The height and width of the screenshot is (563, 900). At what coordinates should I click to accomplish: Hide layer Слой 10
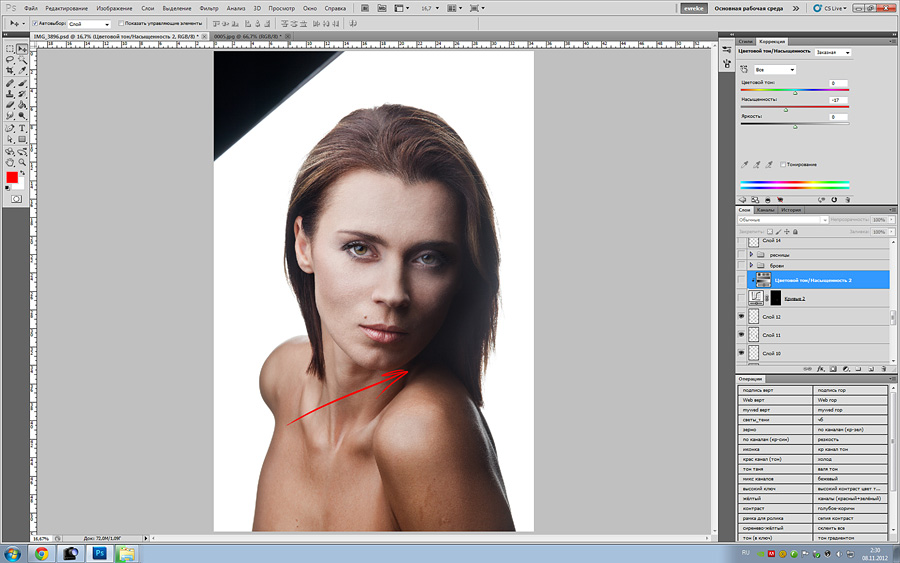(x=741, y=353)
